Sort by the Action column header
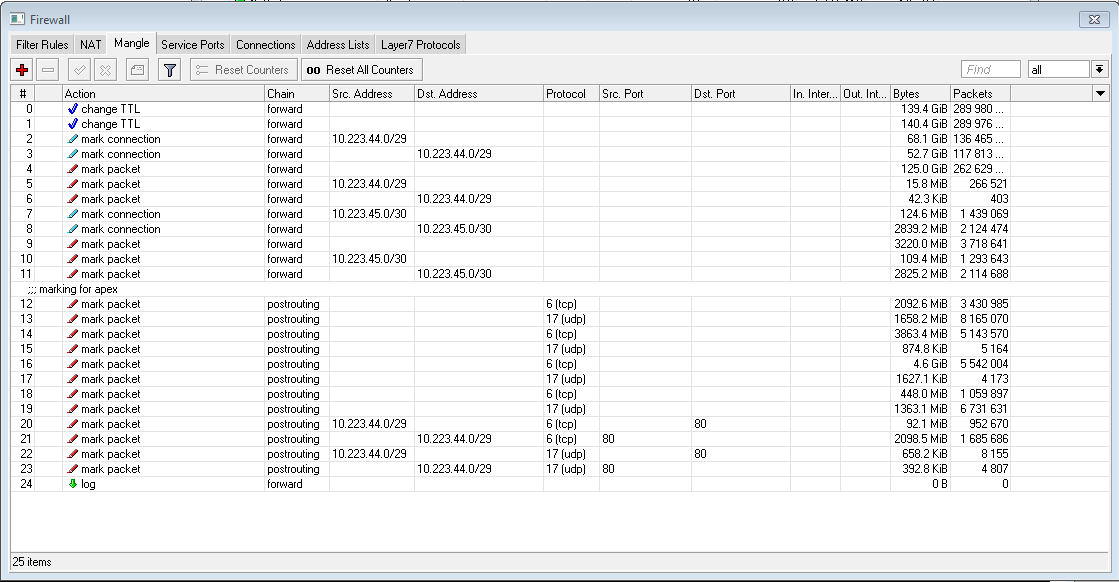This screenshot has height=582, width=1119. tap(163, 93)
